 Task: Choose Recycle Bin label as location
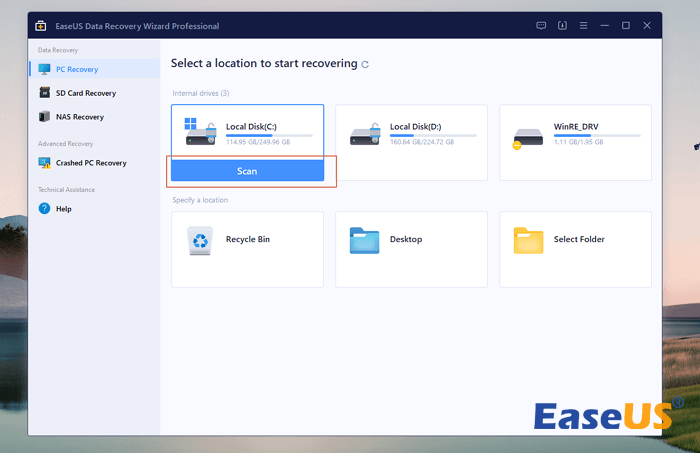(x=248, y=239)
